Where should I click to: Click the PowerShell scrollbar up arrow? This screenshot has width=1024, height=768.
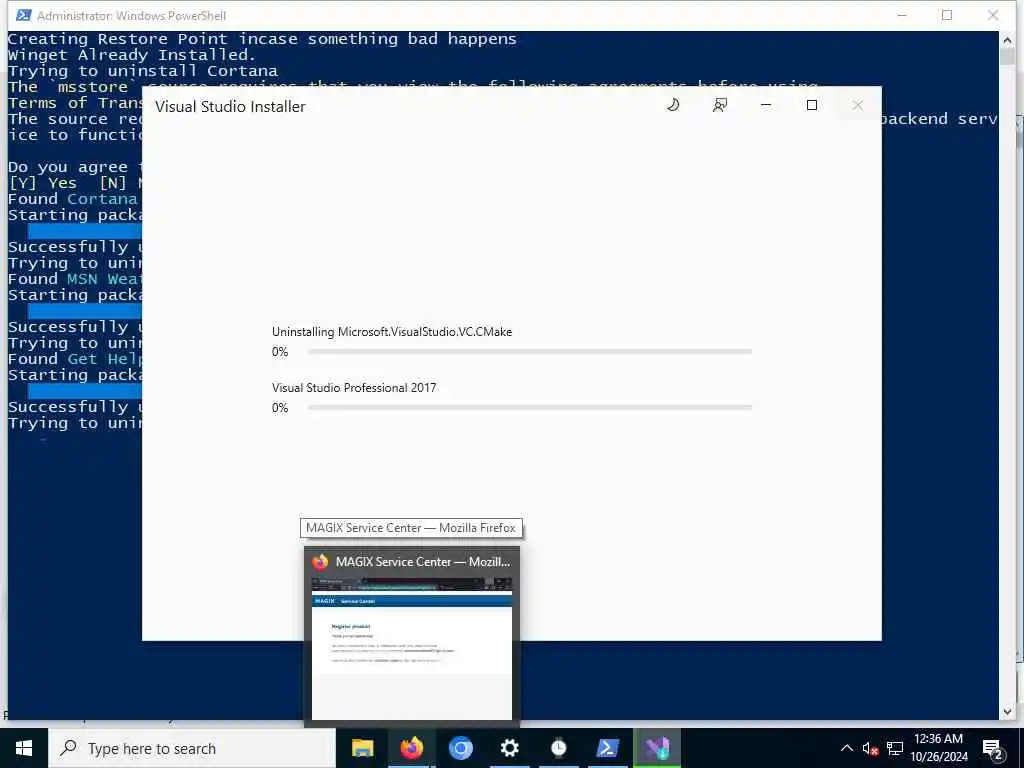tap(1007, 40)
